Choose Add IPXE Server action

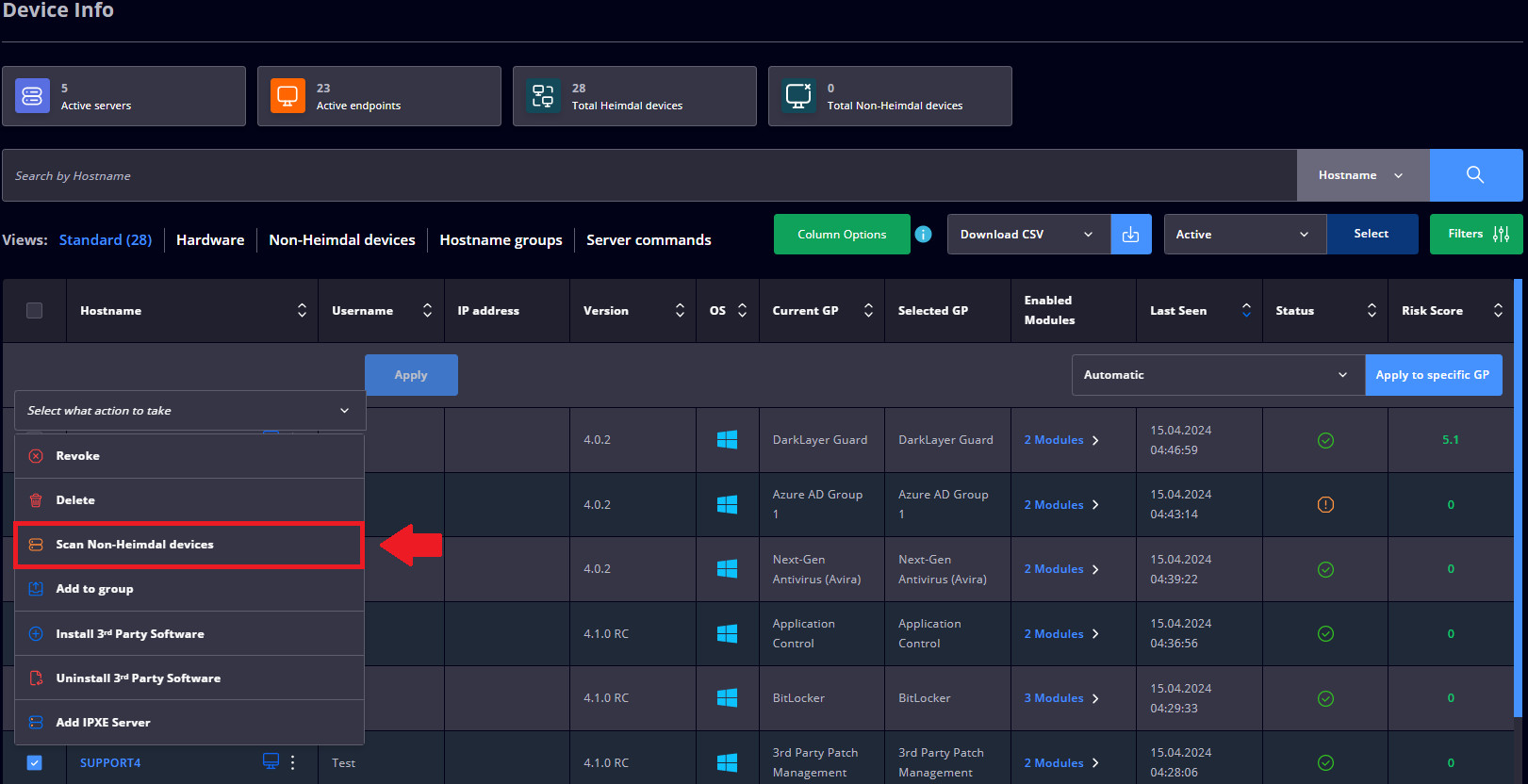[189, 722]
